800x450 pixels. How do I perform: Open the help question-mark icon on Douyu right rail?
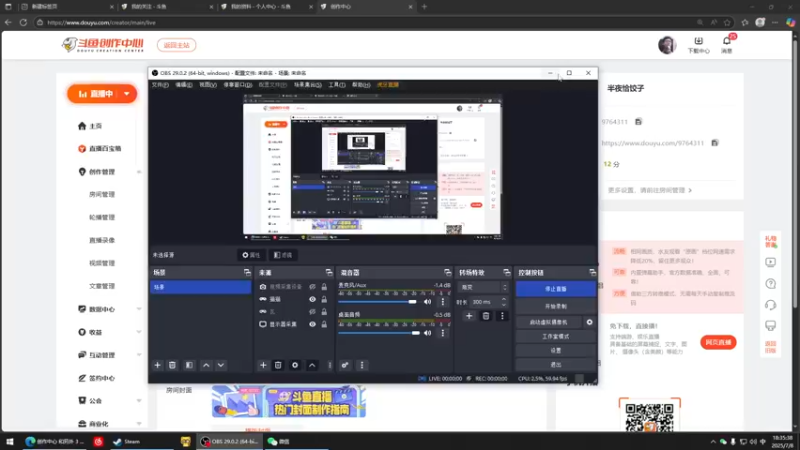click(770, 284)
